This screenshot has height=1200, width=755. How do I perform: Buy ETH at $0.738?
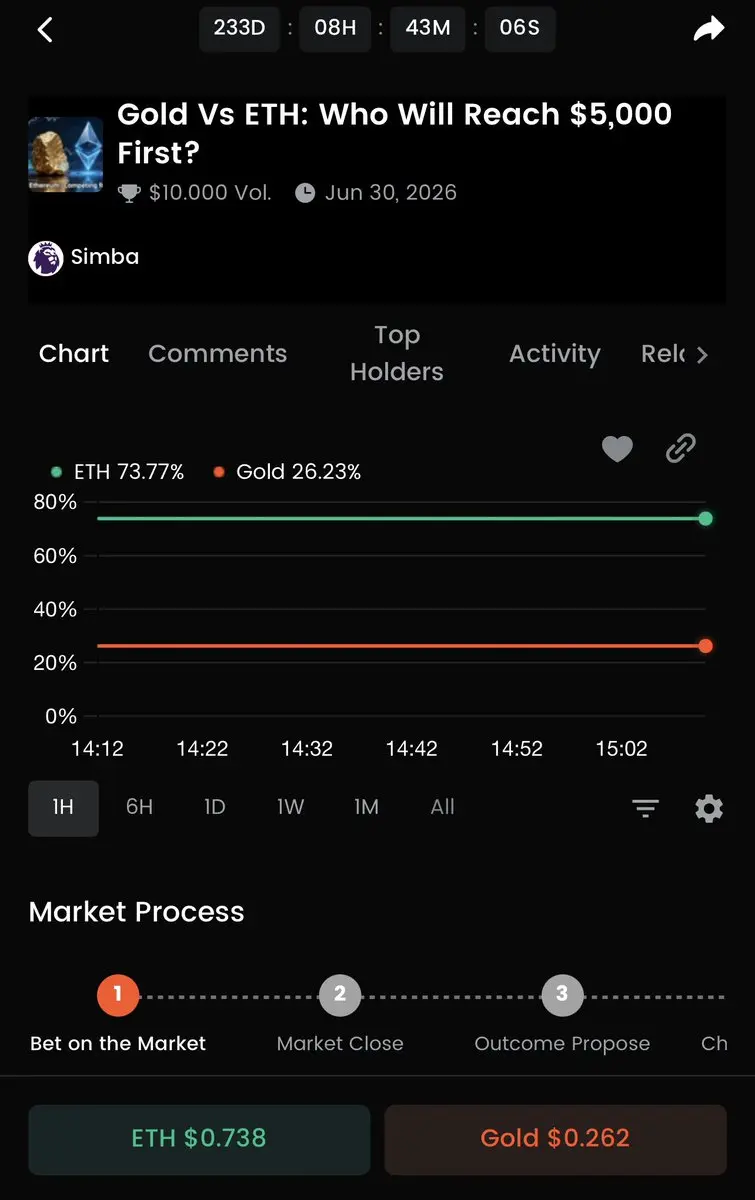coord(199,1138)
